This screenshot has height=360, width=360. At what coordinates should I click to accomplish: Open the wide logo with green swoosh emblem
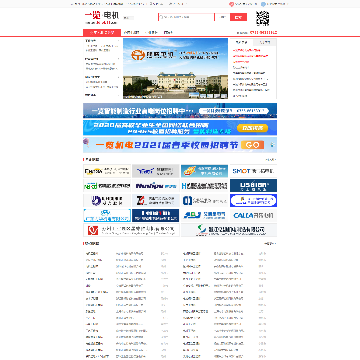(229, 230)
